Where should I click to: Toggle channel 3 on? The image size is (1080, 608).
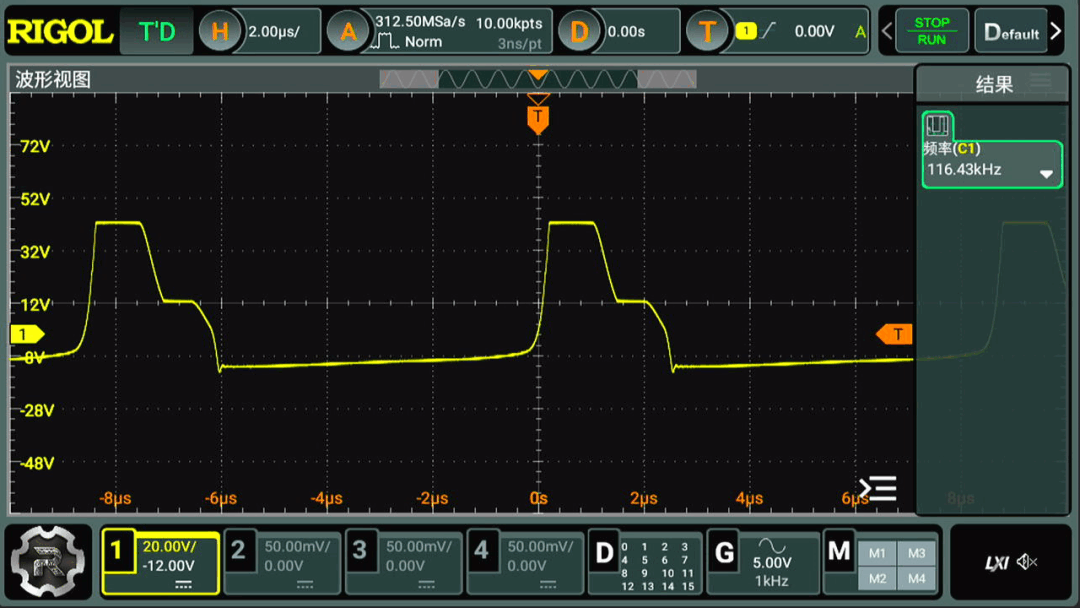pyautogui.click(x=360, y=550)
